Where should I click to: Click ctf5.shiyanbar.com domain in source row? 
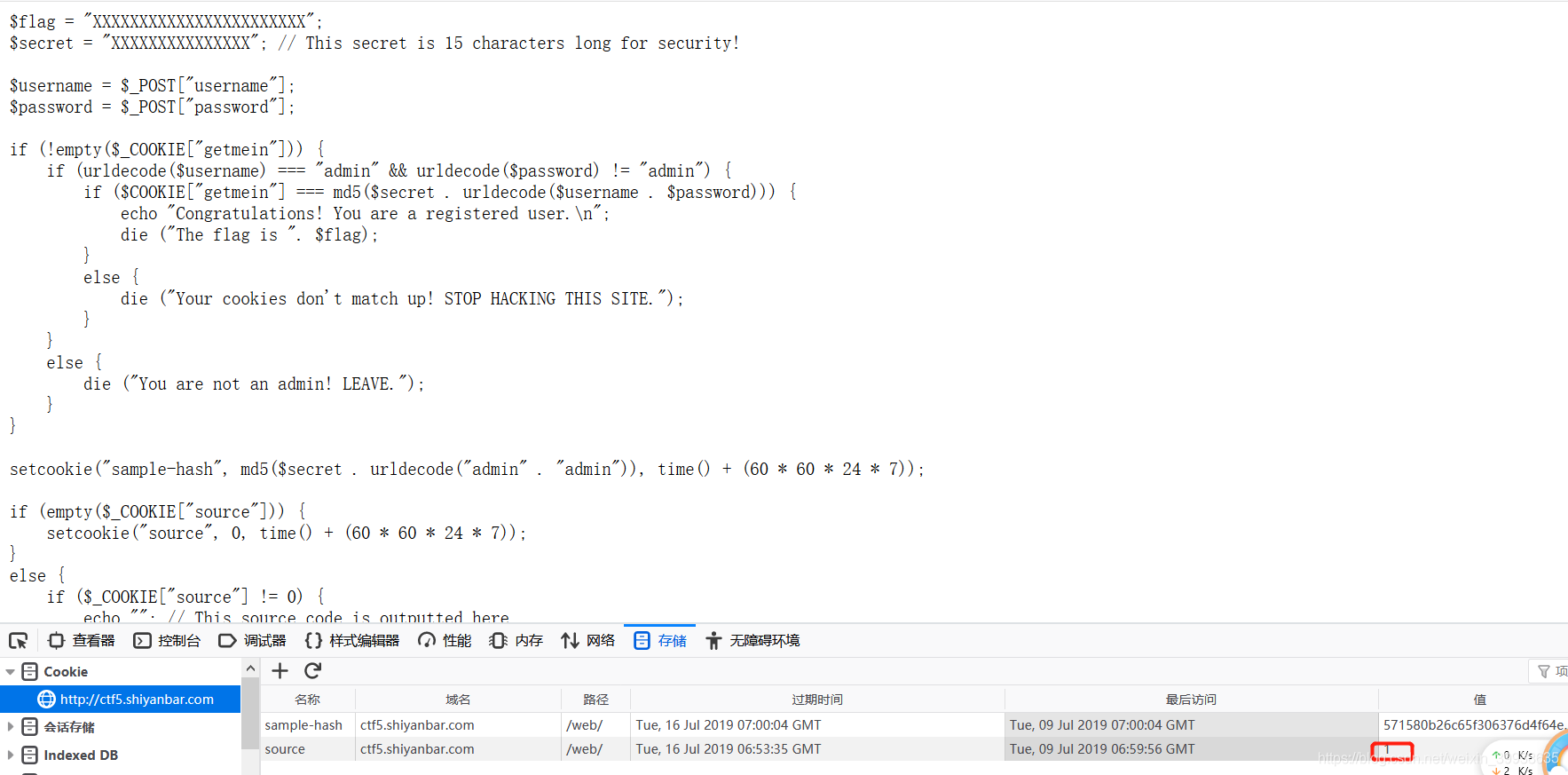point(417,749)
